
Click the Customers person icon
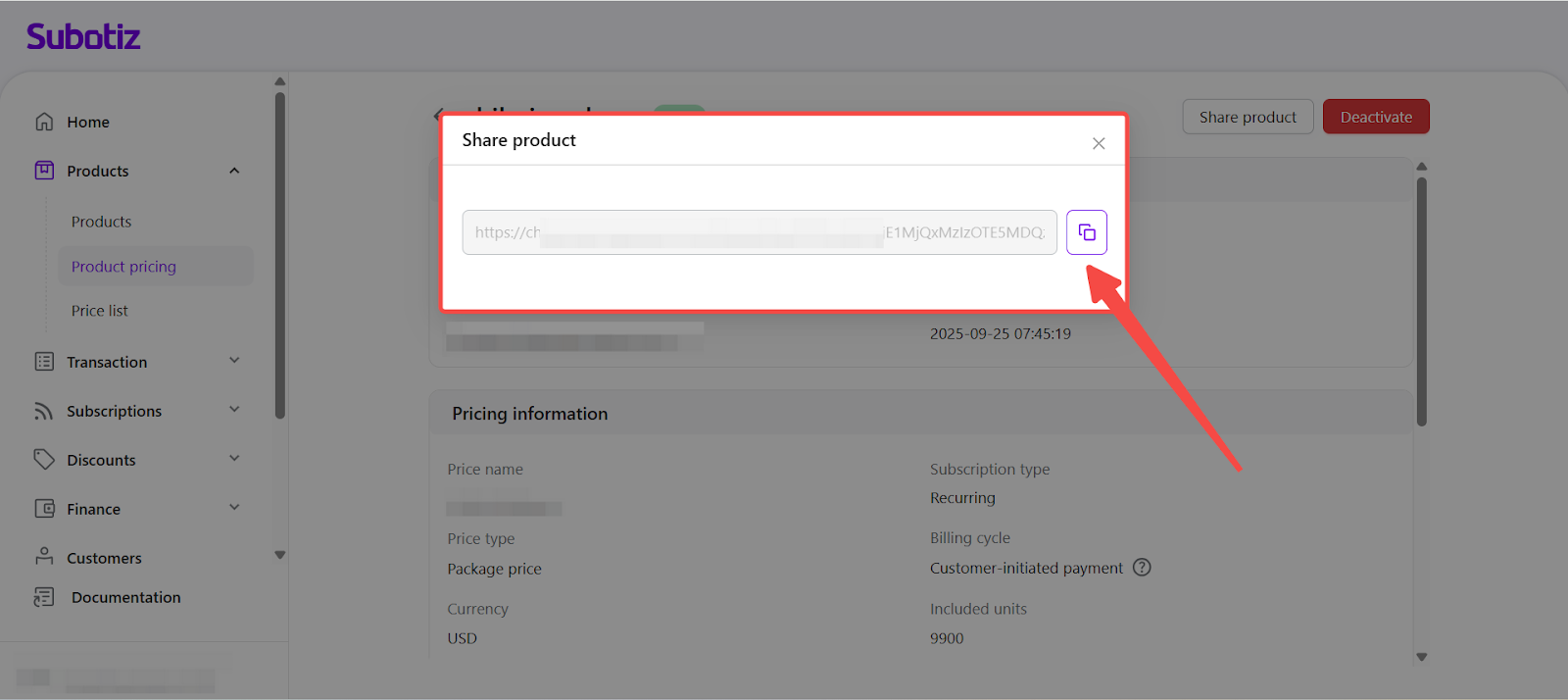(44, 557)
